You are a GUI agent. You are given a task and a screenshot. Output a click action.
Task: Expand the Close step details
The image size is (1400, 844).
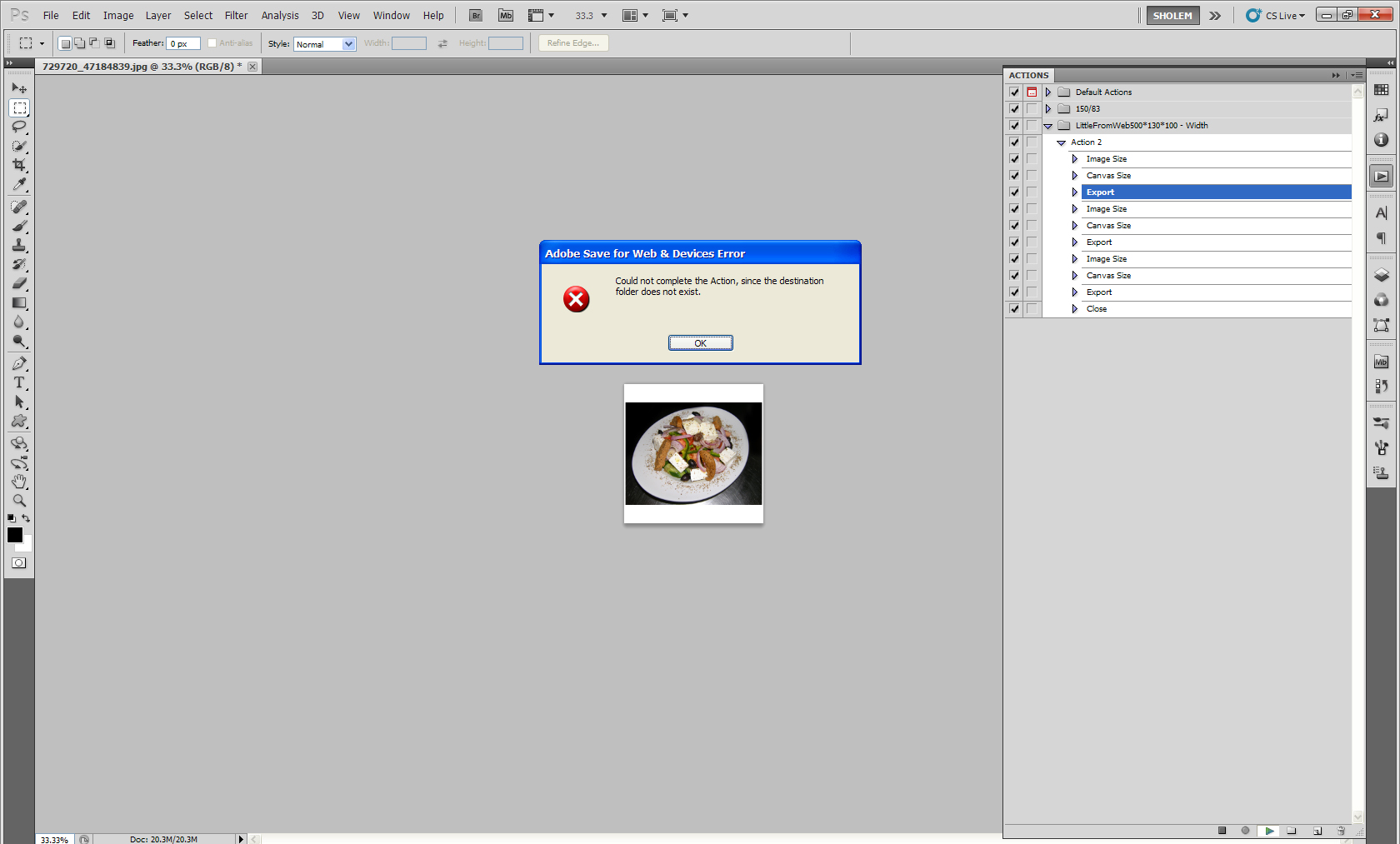1075,309
